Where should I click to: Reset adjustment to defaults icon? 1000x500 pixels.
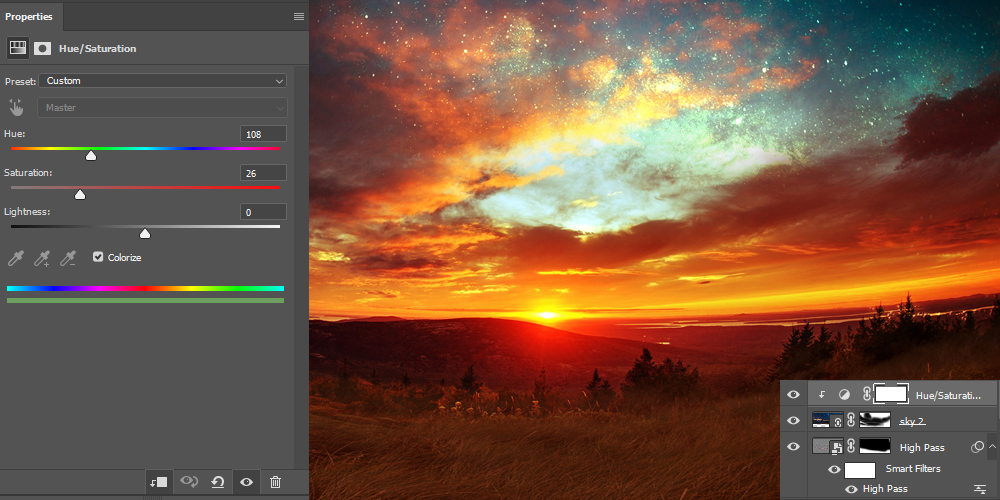pyautogui.click(x=217, y=482)
